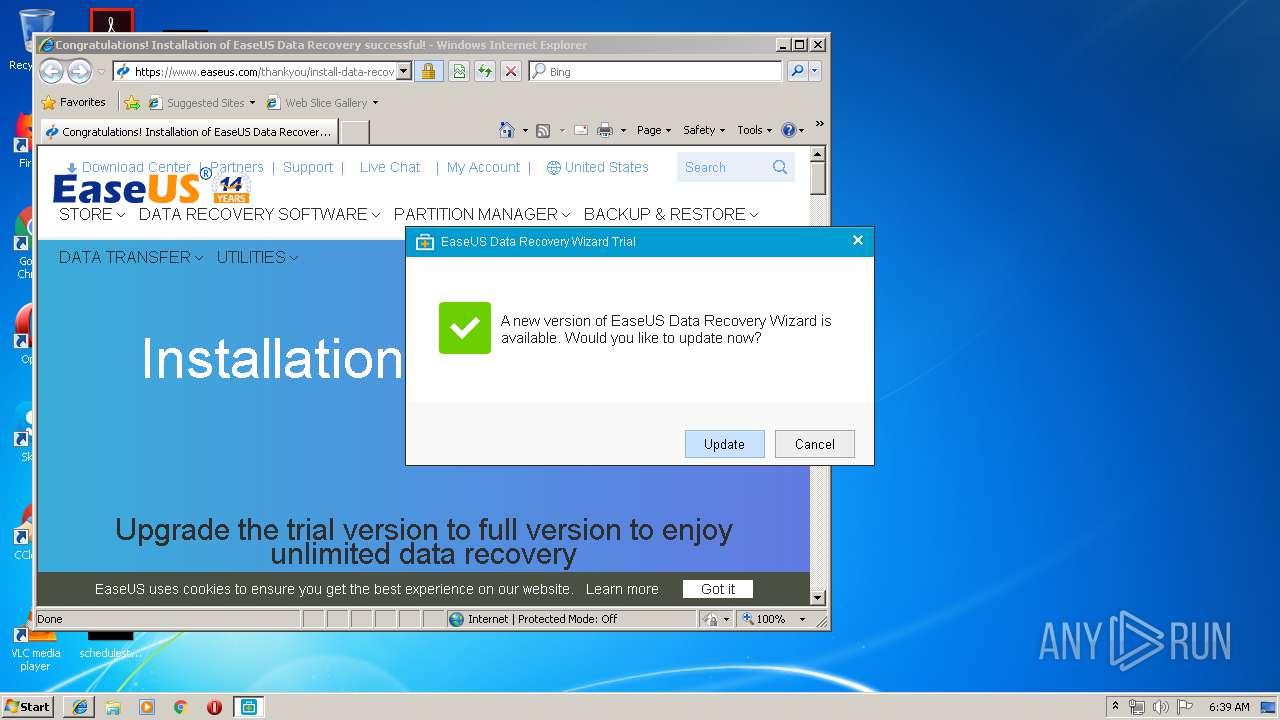Click the Windows Start button
The height and width of the screenshot is (720, 1280).
(28, 707)
